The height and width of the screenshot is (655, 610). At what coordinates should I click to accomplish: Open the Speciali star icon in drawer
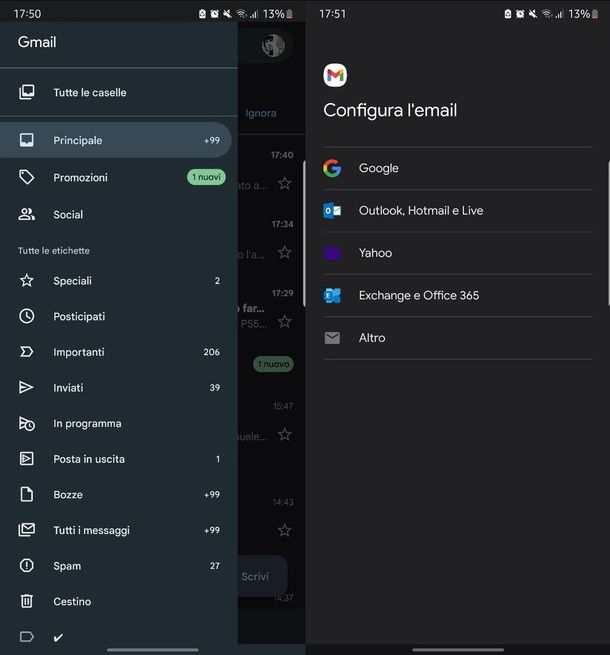(x=27, y=280)
